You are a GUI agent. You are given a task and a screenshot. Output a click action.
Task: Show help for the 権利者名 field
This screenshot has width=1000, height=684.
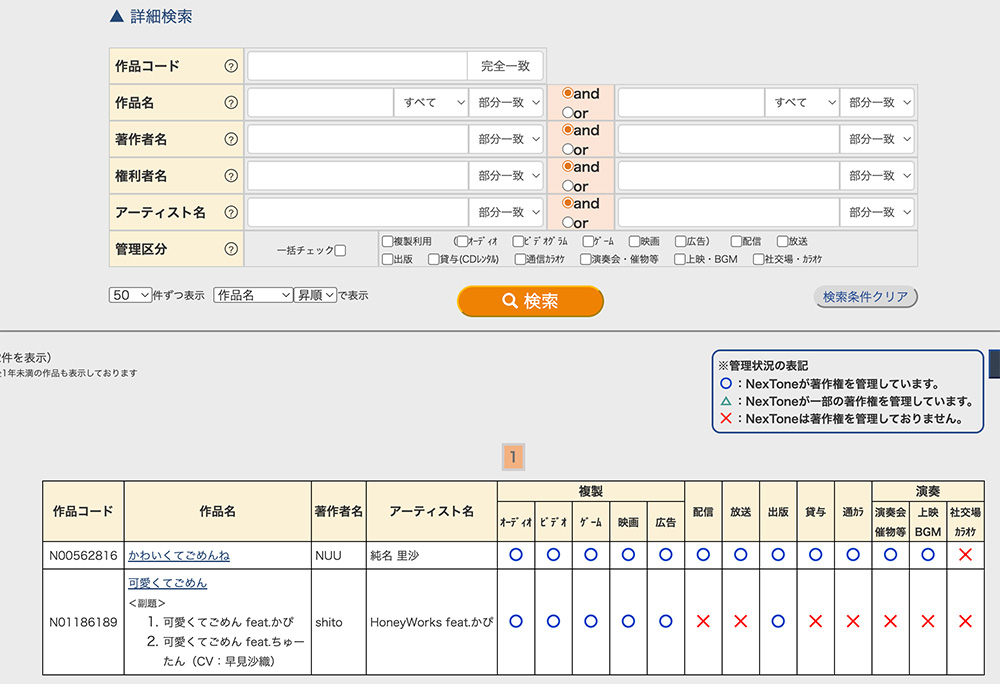[x=231, y=176]
